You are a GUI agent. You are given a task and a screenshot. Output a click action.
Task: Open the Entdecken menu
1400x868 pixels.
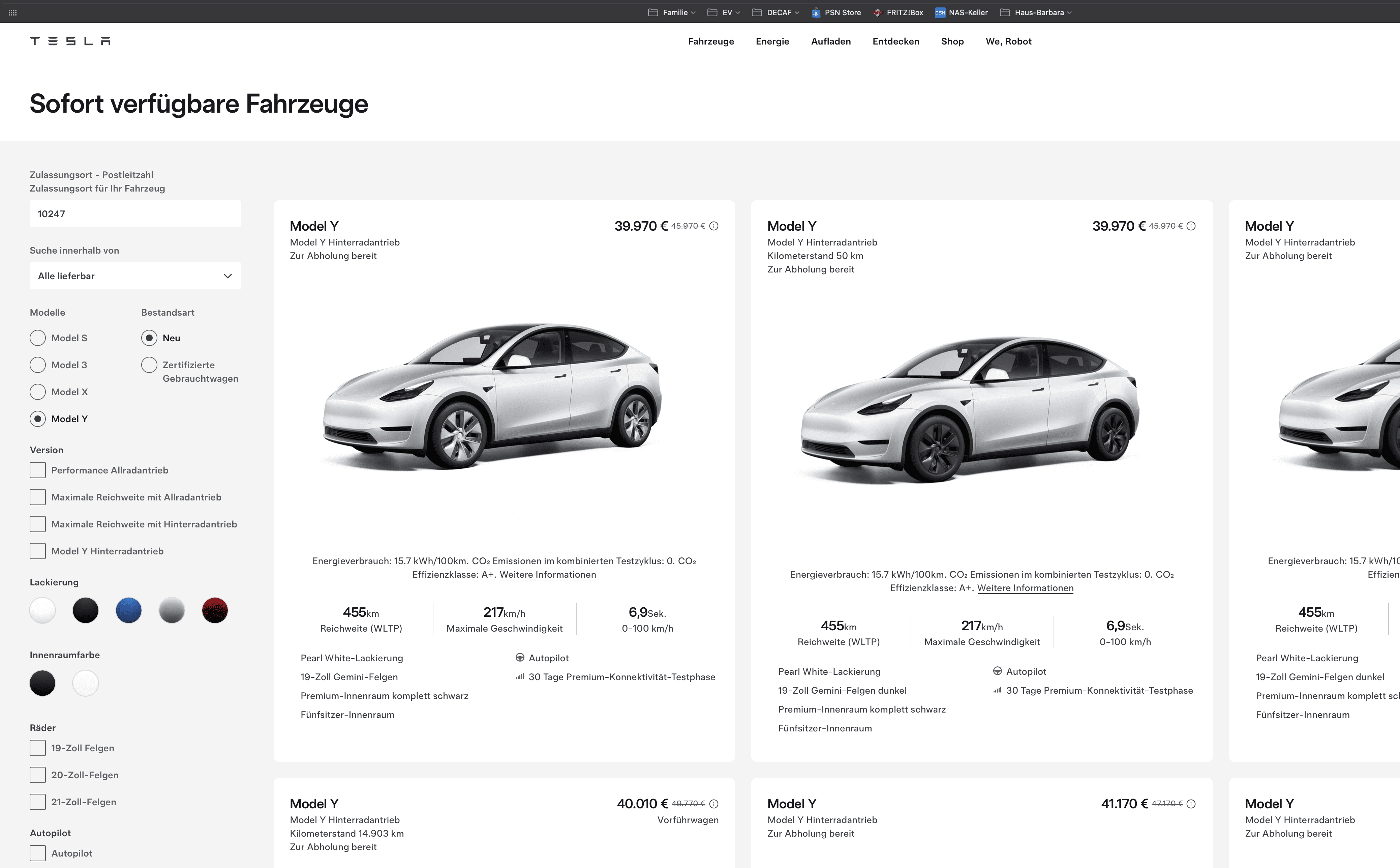[x=896, y=41]
